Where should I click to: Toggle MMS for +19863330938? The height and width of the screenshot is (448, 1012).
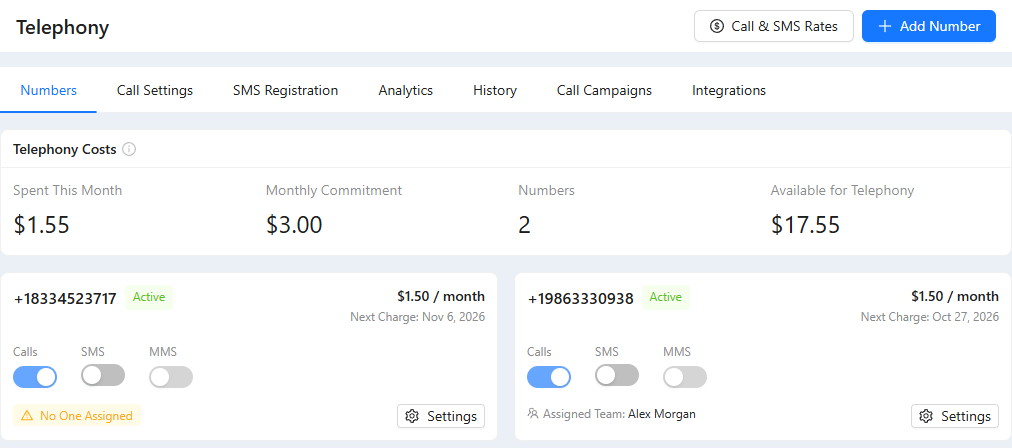(x=685, y=377)
